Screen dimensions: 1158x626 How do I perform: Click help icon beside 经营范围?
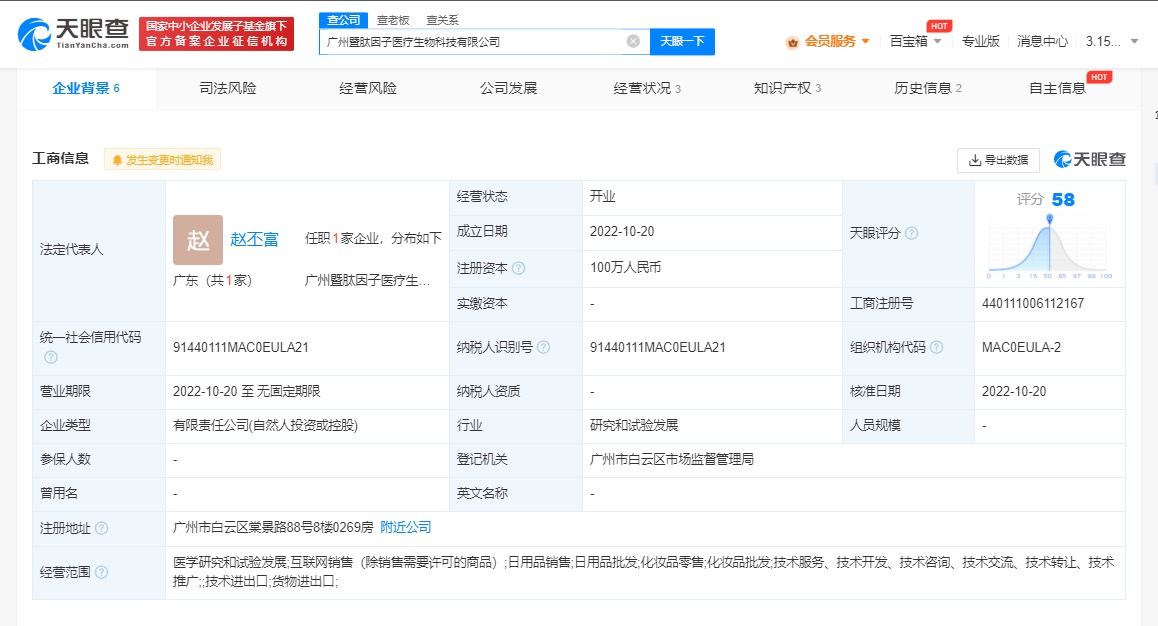pyautogui.click(x=101, y=573)
